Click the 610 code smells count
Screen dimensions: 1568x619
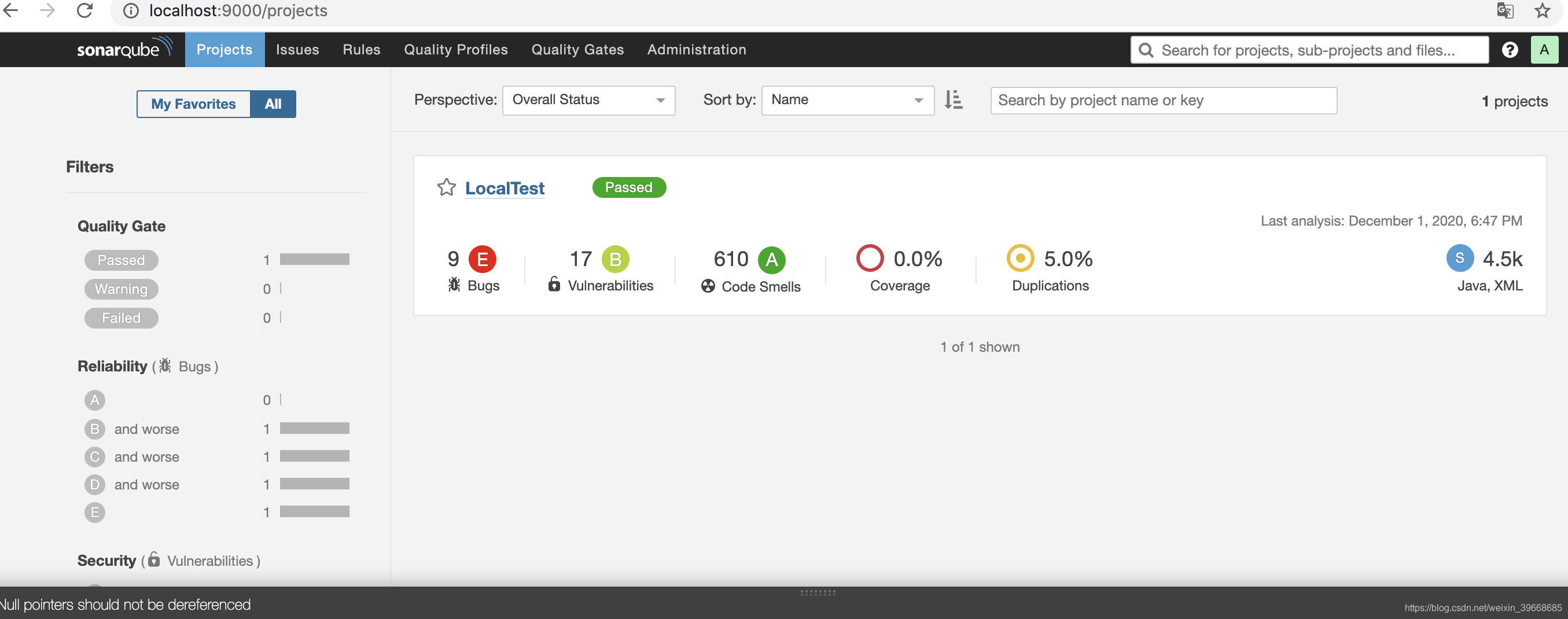[730, 259]
